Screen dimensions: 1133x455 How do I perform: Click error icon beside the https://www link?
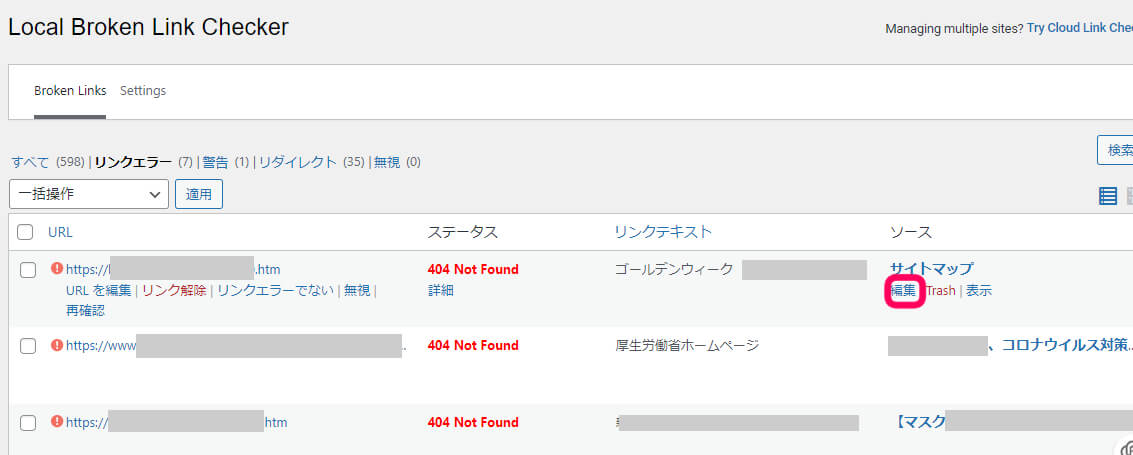coord(56,345)
